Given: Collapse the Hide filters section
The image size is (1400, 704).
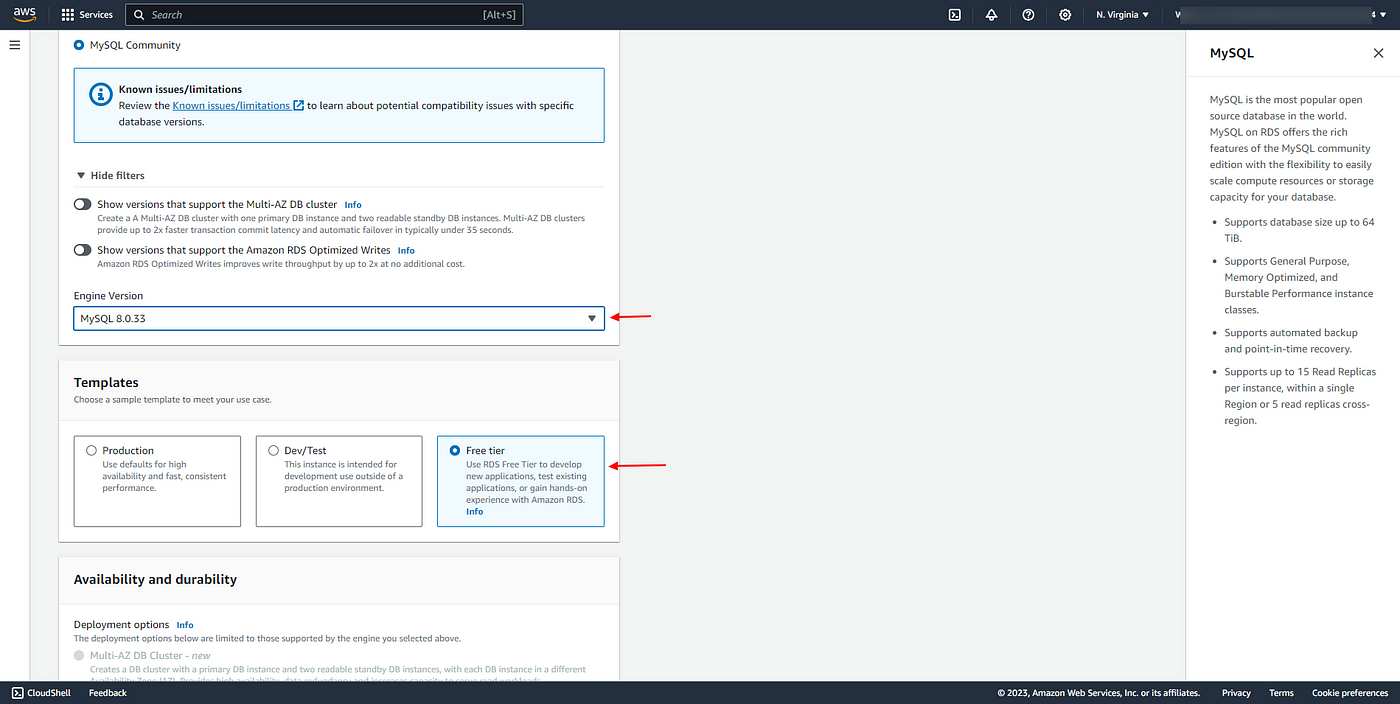Looking at the screenshot, I should coord(111,175).
